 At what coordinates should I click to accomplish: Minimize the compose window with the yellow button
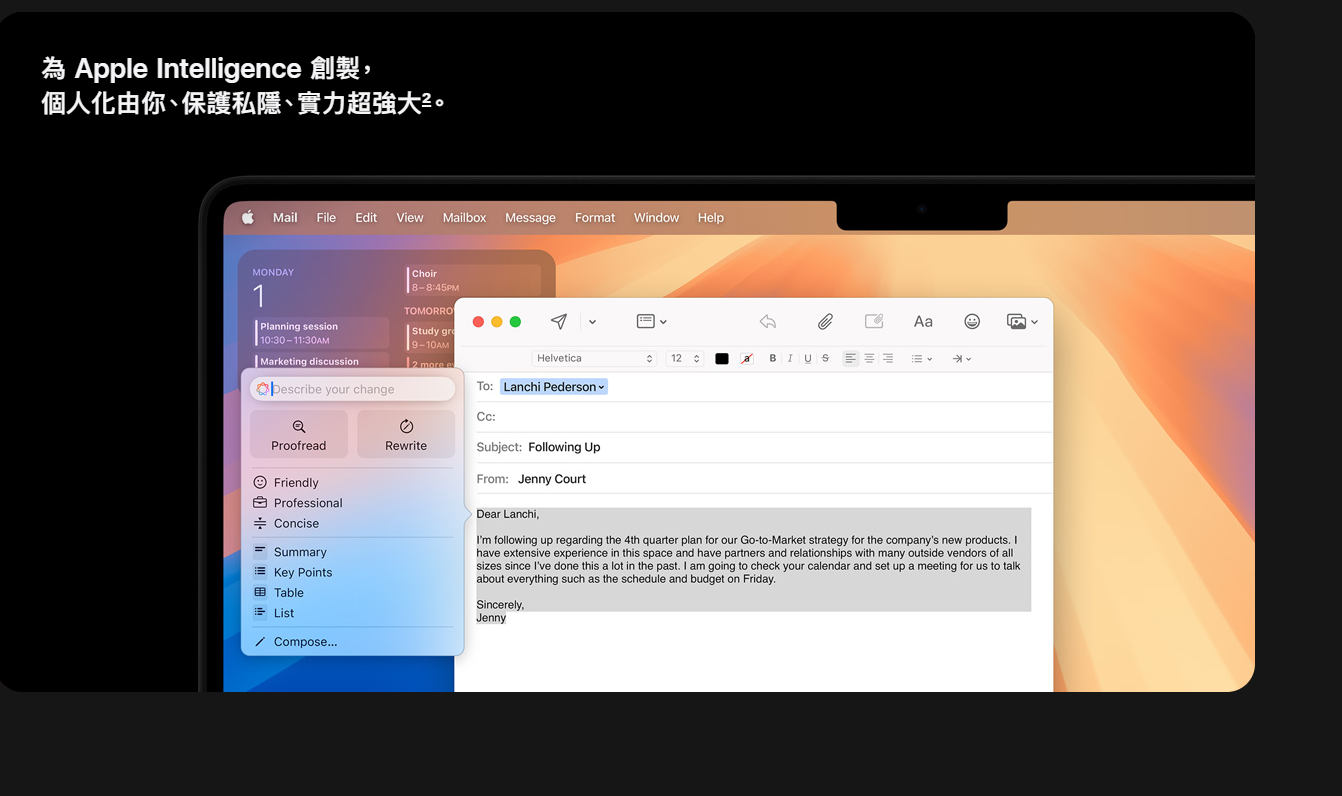497,322
